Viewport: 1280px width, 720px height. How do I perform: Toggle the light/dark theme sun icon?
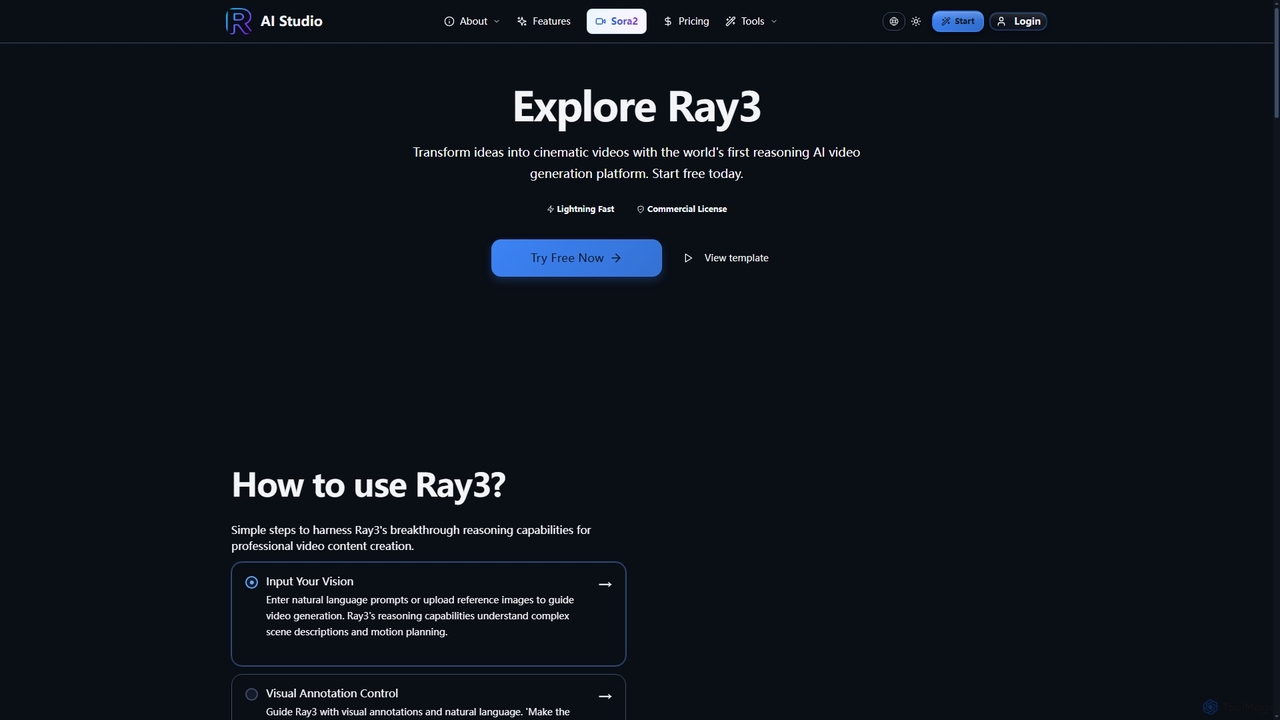pyautogui.click(x=916, y=21)
